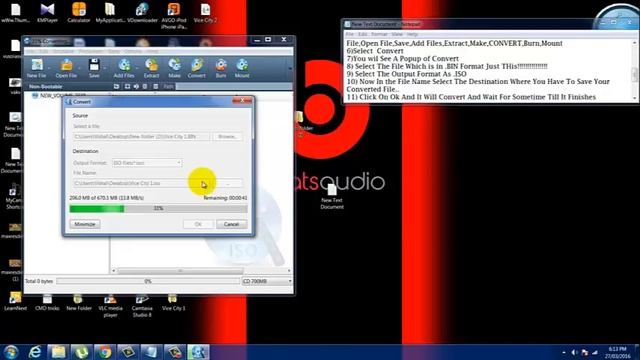Open the dropdown arrow beside Save
The height and width of the screenshot is (360, 640).
(104, 68)
